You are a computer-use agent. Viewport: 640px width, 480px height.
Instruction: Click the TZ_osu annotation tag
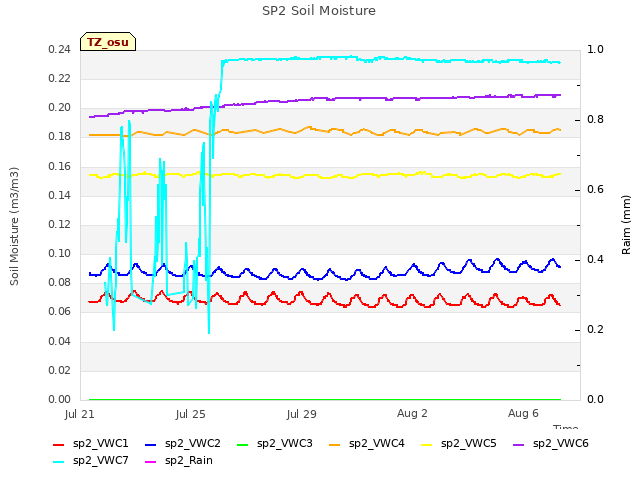click(108, 42)
